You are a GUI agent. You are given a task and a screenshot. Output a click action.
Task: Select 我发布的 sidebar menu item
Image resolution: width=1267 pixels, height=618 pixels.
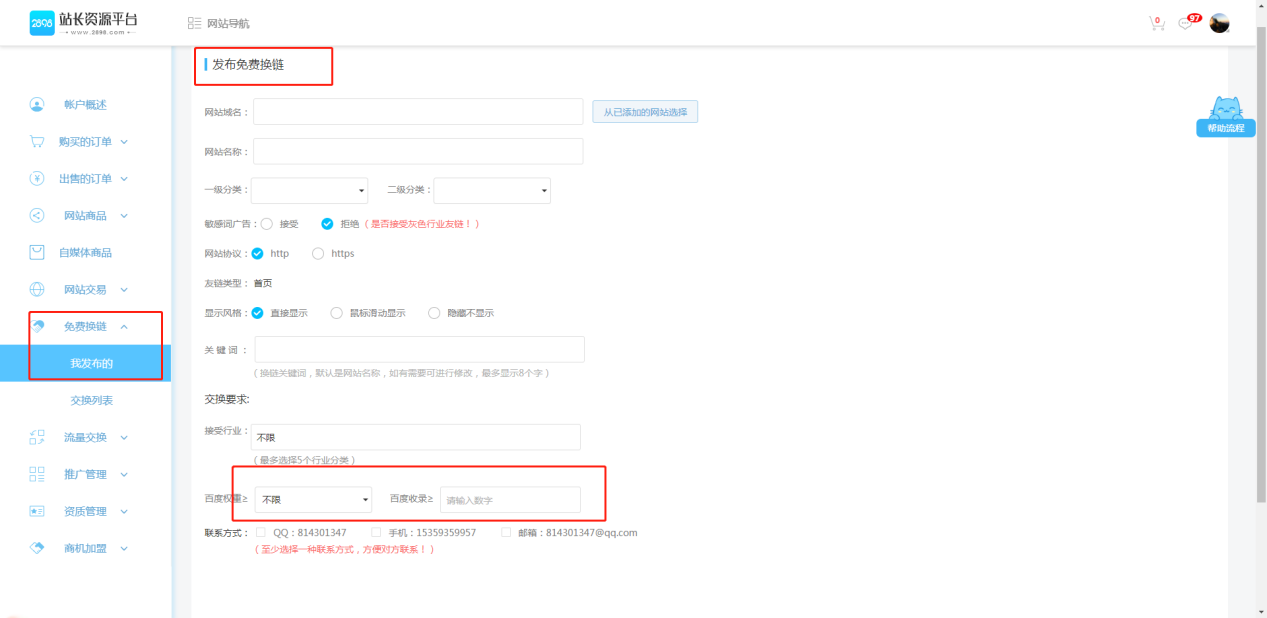(91, 363)
